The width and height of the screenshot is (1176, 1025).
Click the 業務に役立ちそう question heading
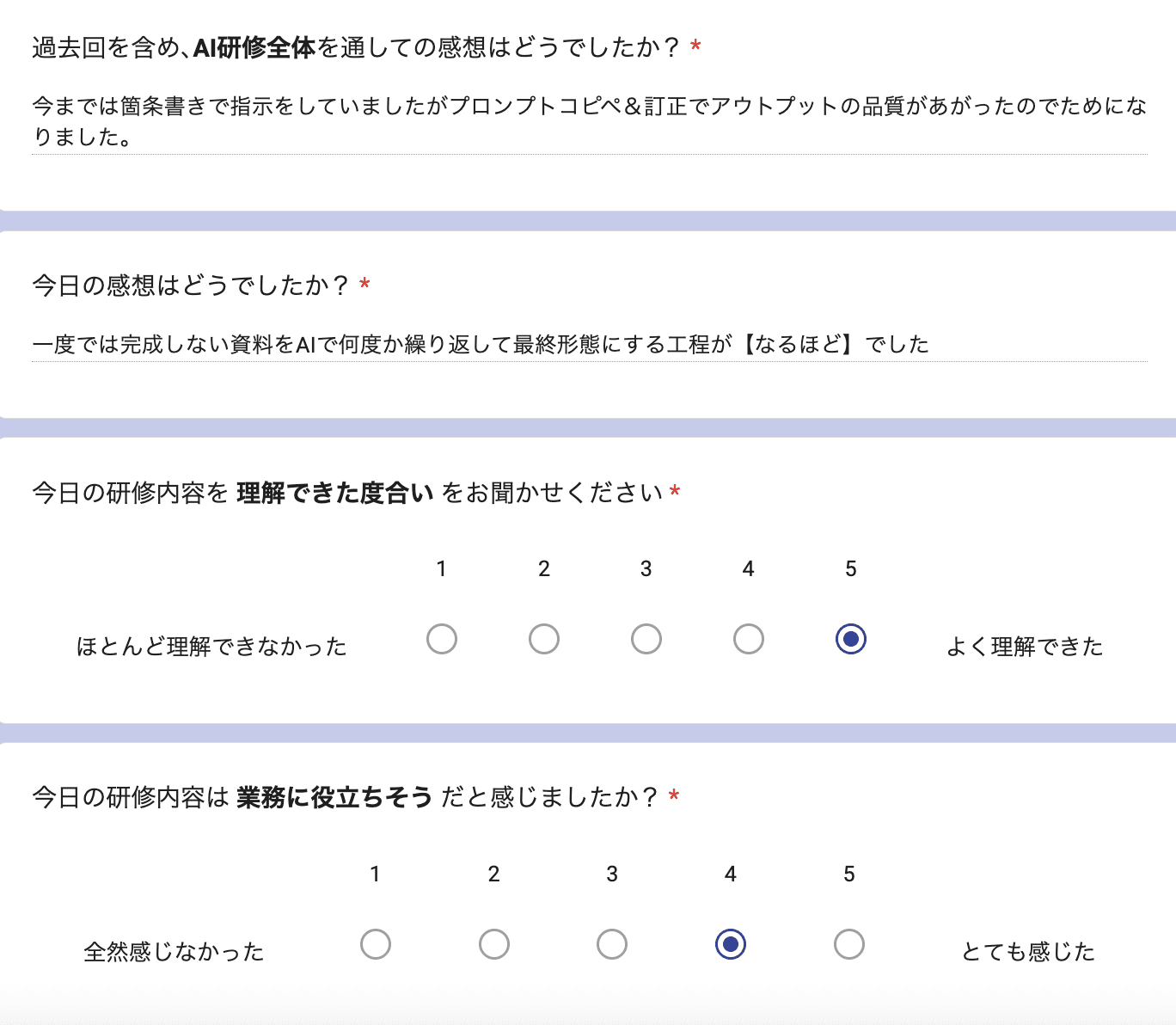352,798
